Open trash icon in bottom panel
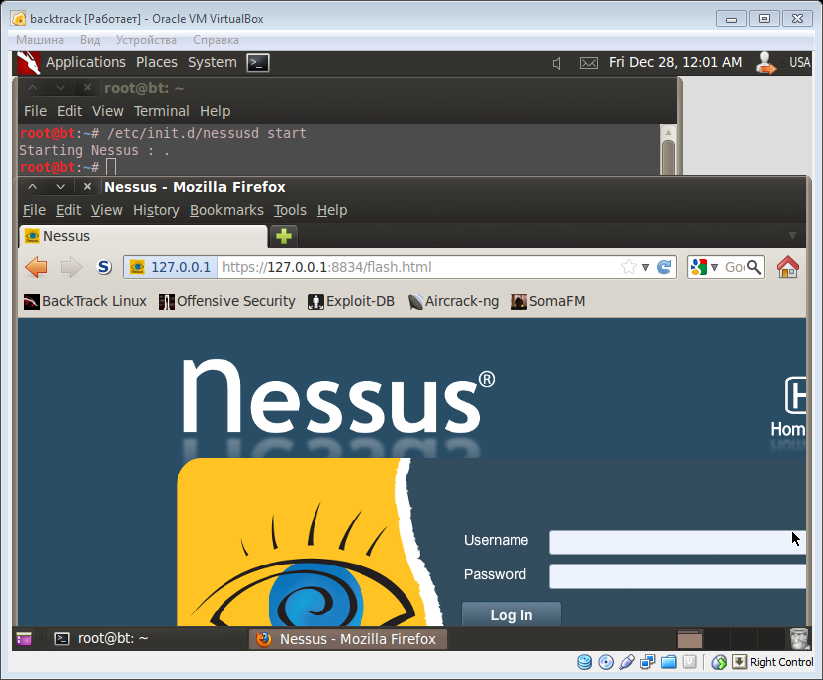This screenshot has width=823, height=680. coord(799,639)
